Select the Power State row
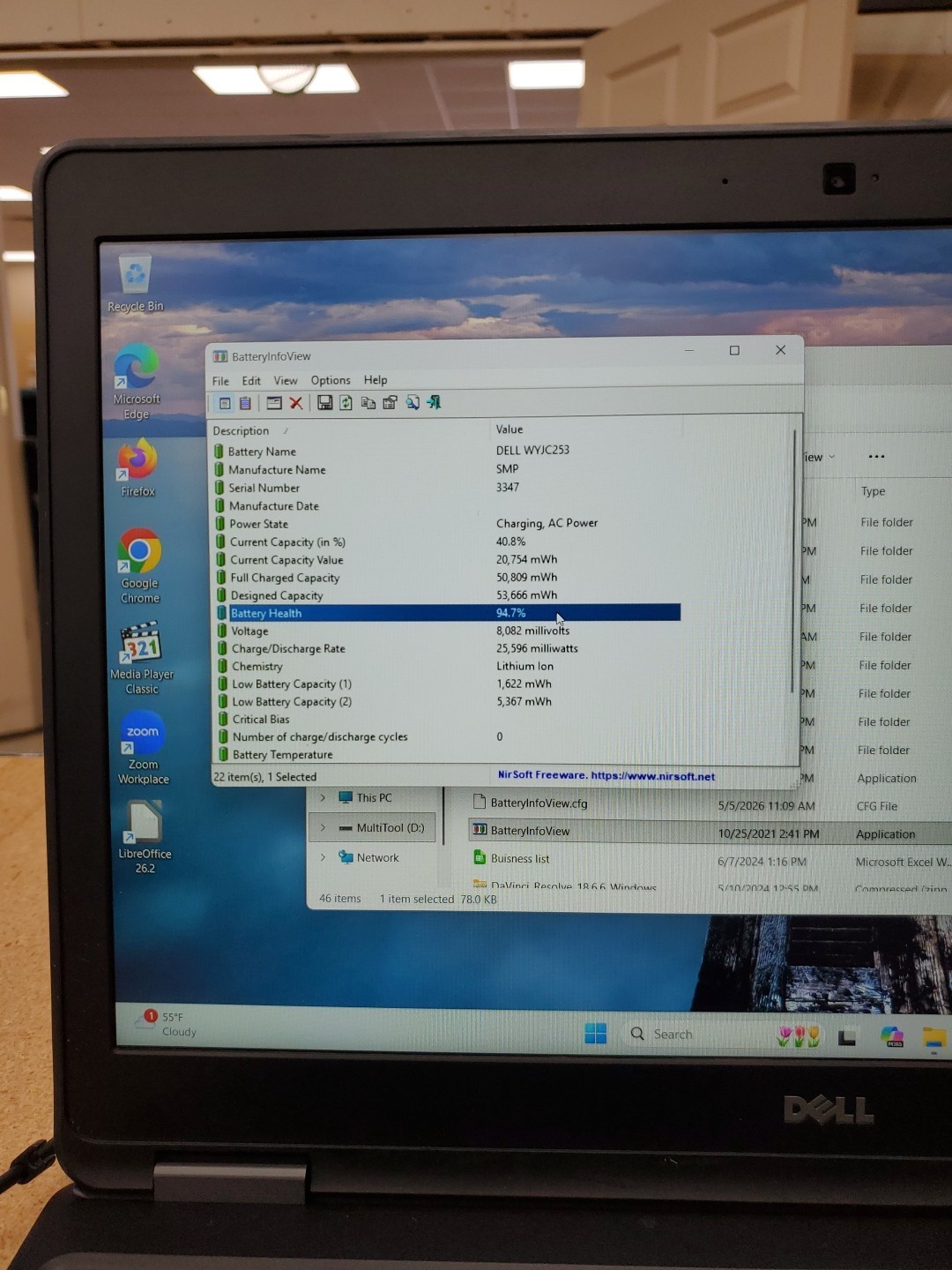 (446, 524)
